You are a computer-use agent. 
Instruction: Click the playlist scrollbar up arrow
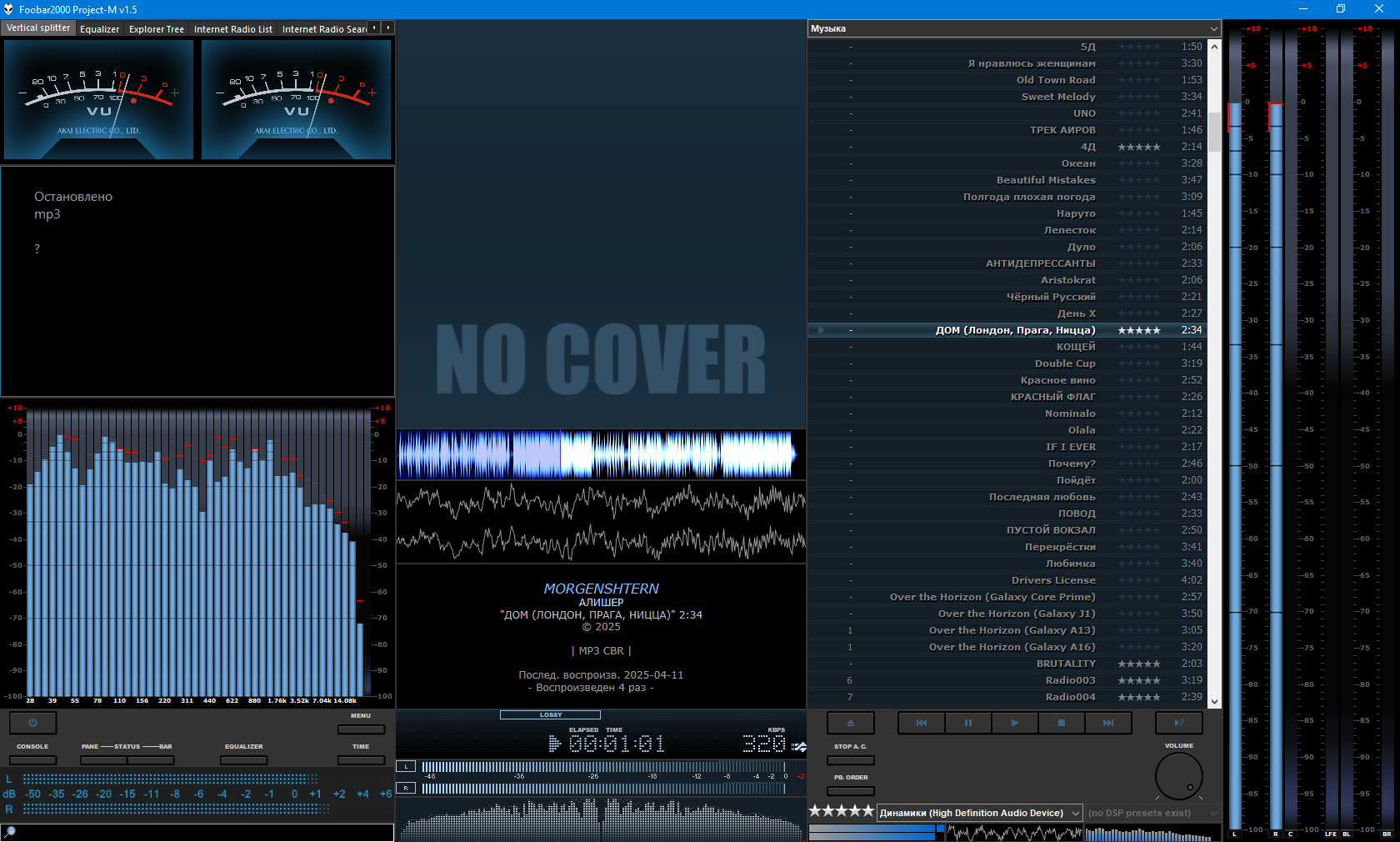pos(1214,46)
